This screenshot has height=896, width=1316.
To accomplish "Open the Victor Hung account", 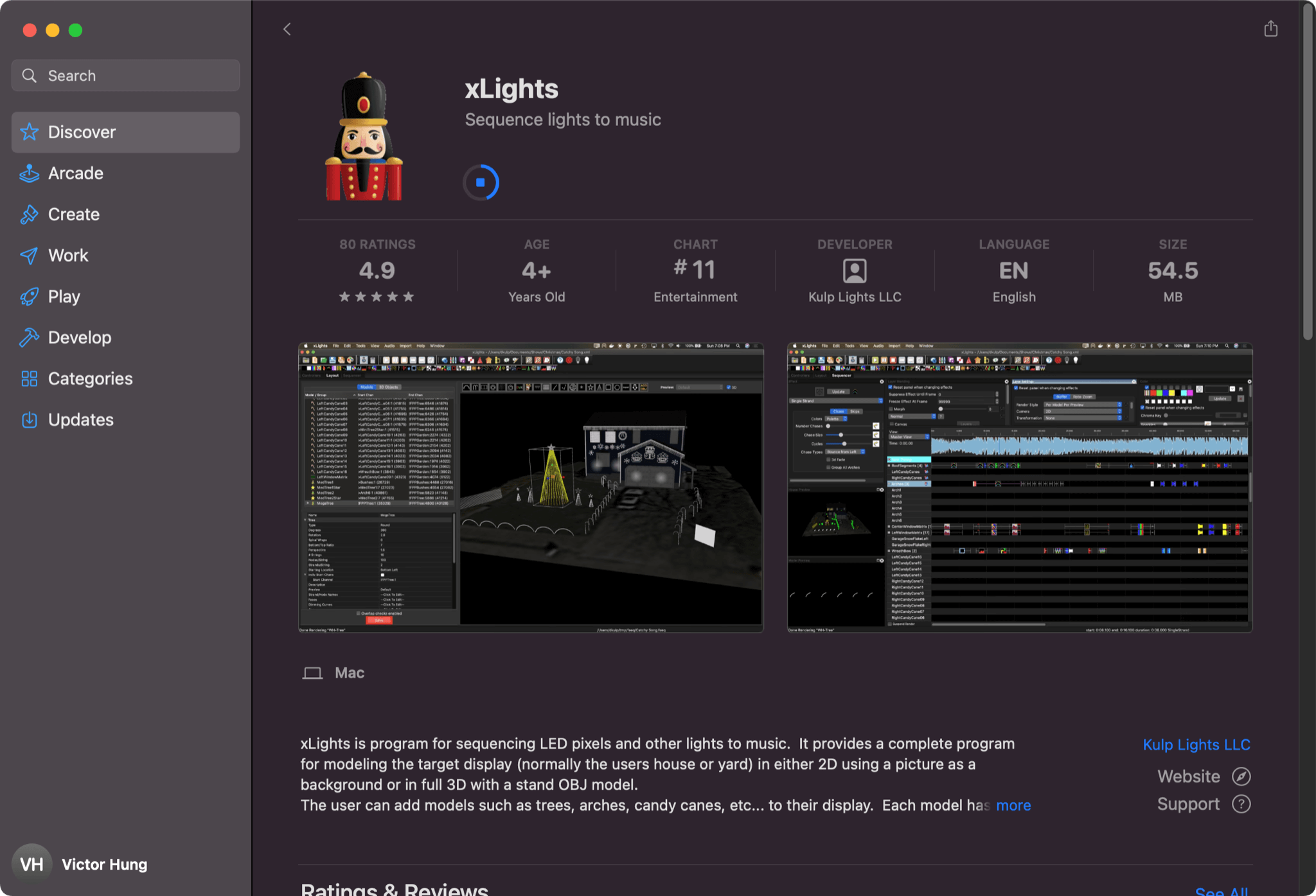I will point(105,865).
